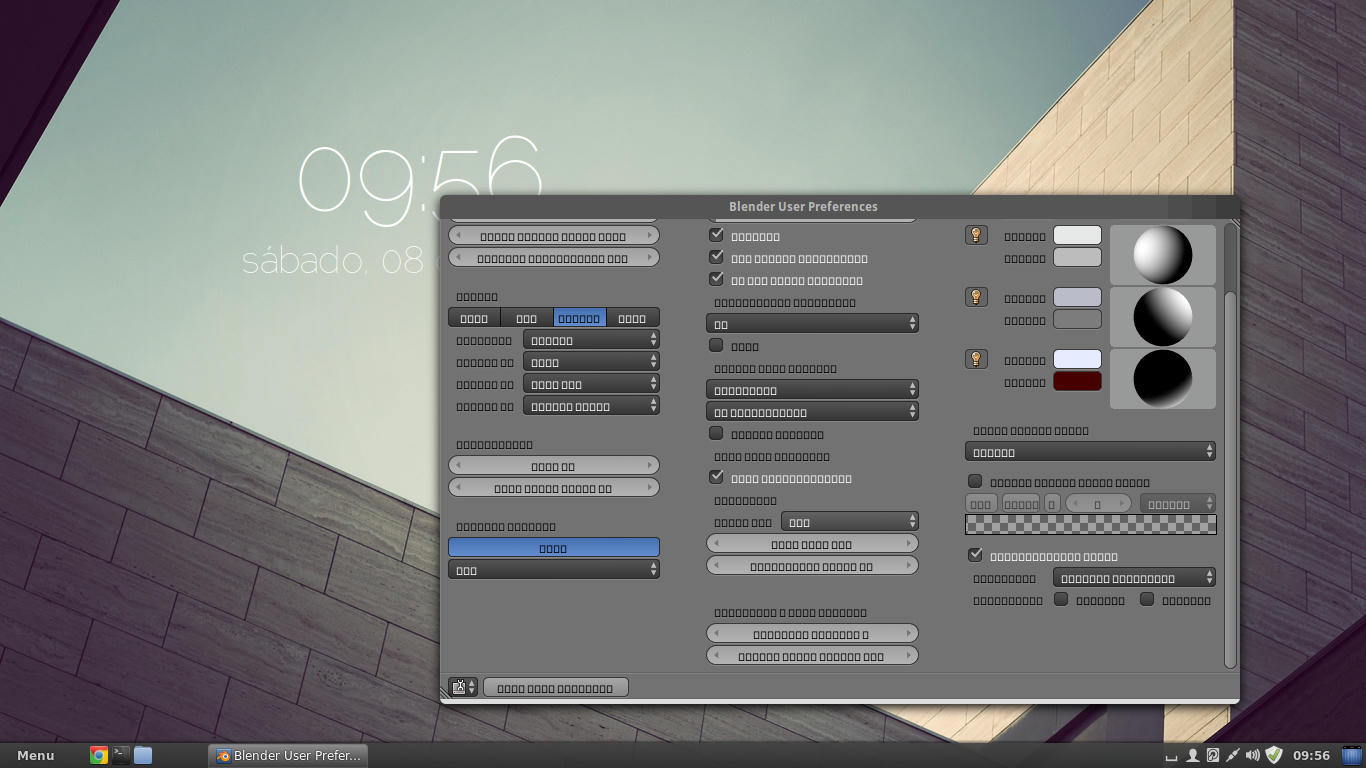Select the first sound device segment, None

tap(474, 318)
